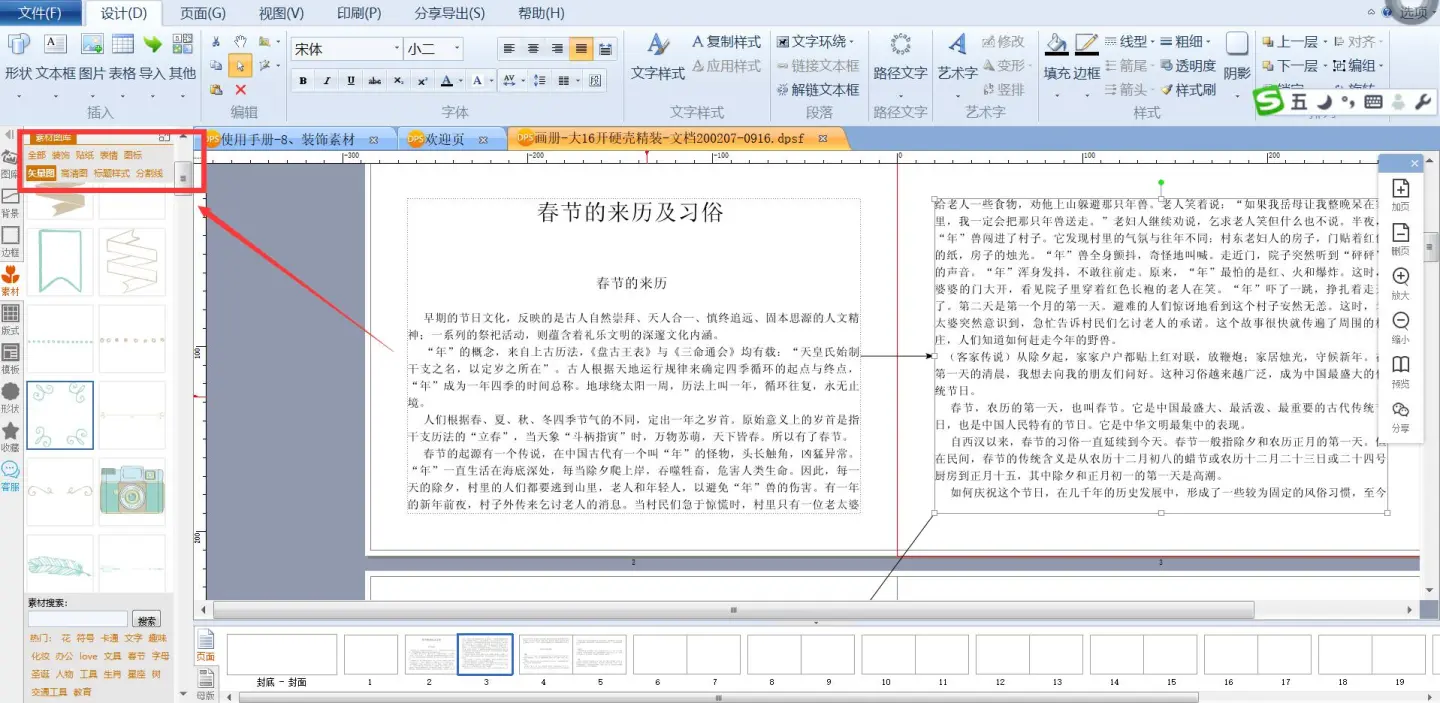This screenshot has height=703, width=1440.
Task: Click the 春节 hot keyword link
Action: coord(137,656)
